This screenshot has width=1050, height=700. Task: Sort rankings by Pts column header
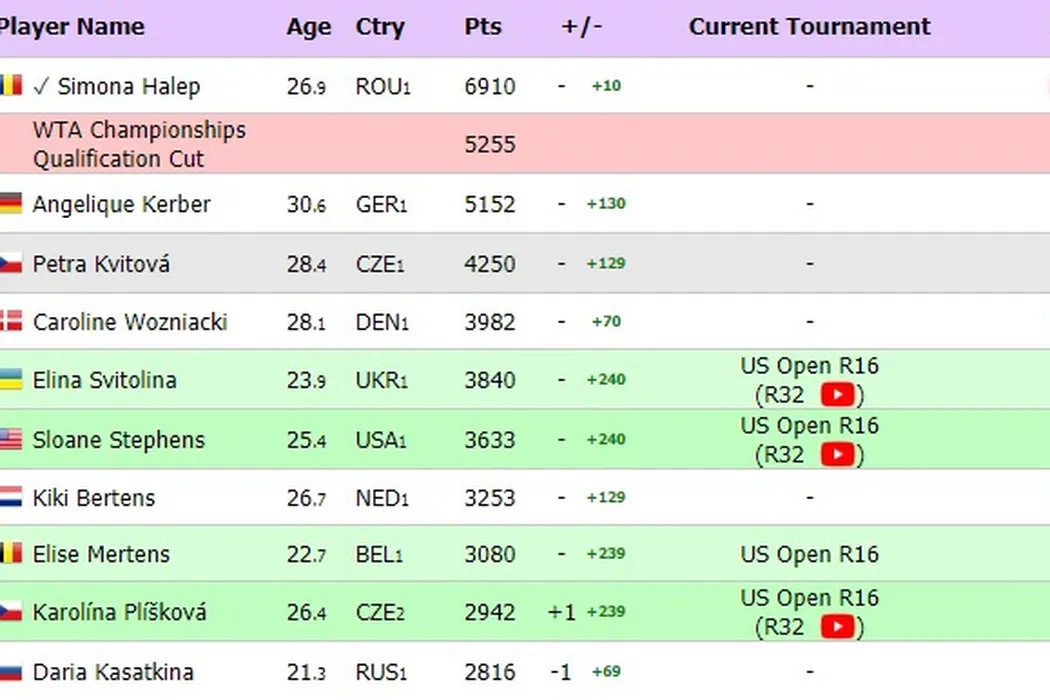coord(483,27)
